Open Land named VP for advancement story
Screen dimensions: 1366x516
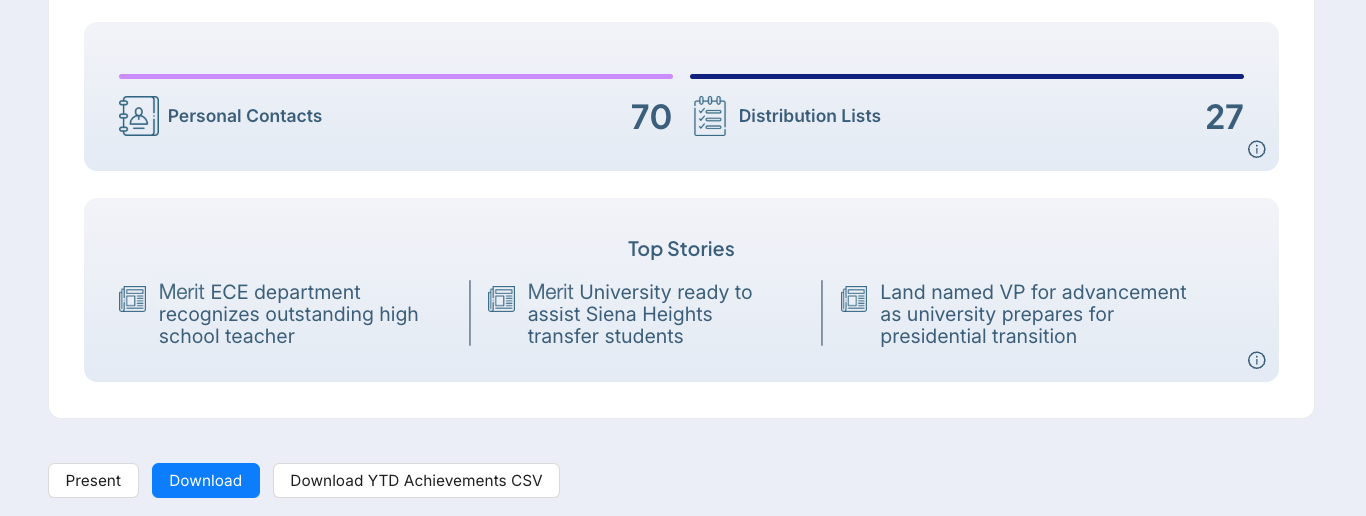click(1033, 314)
